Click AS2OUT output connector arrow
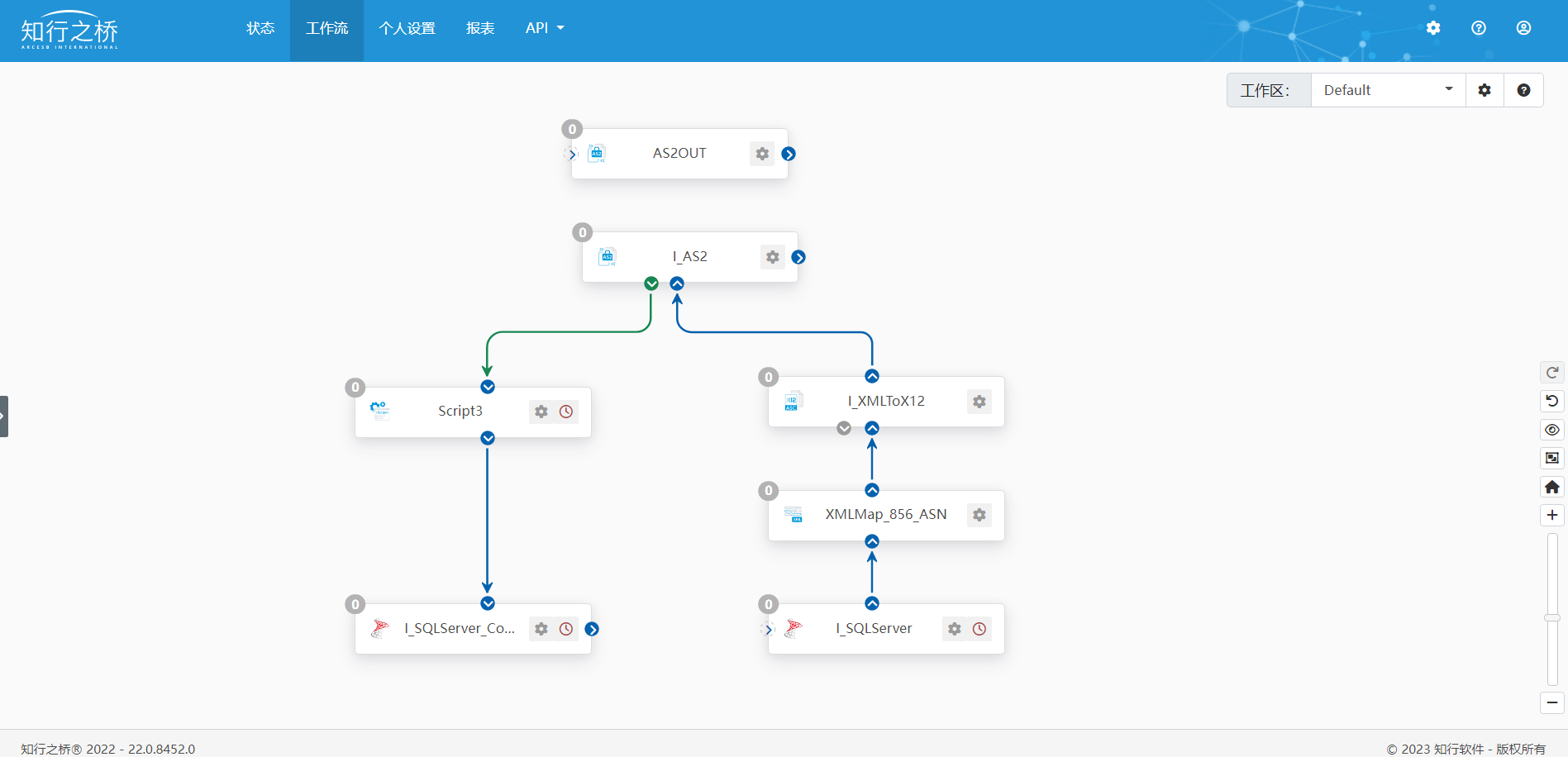Viewport: 1568px width, 757px height. tap(789, 154)
